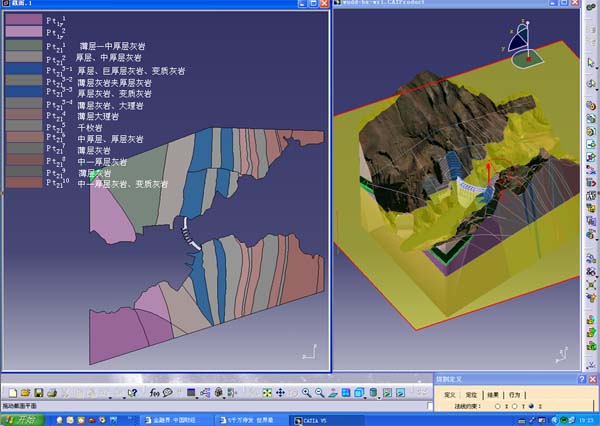Click legend text 中厚层、厚层灰岩

pyautogui.click(x=110, y=139)
